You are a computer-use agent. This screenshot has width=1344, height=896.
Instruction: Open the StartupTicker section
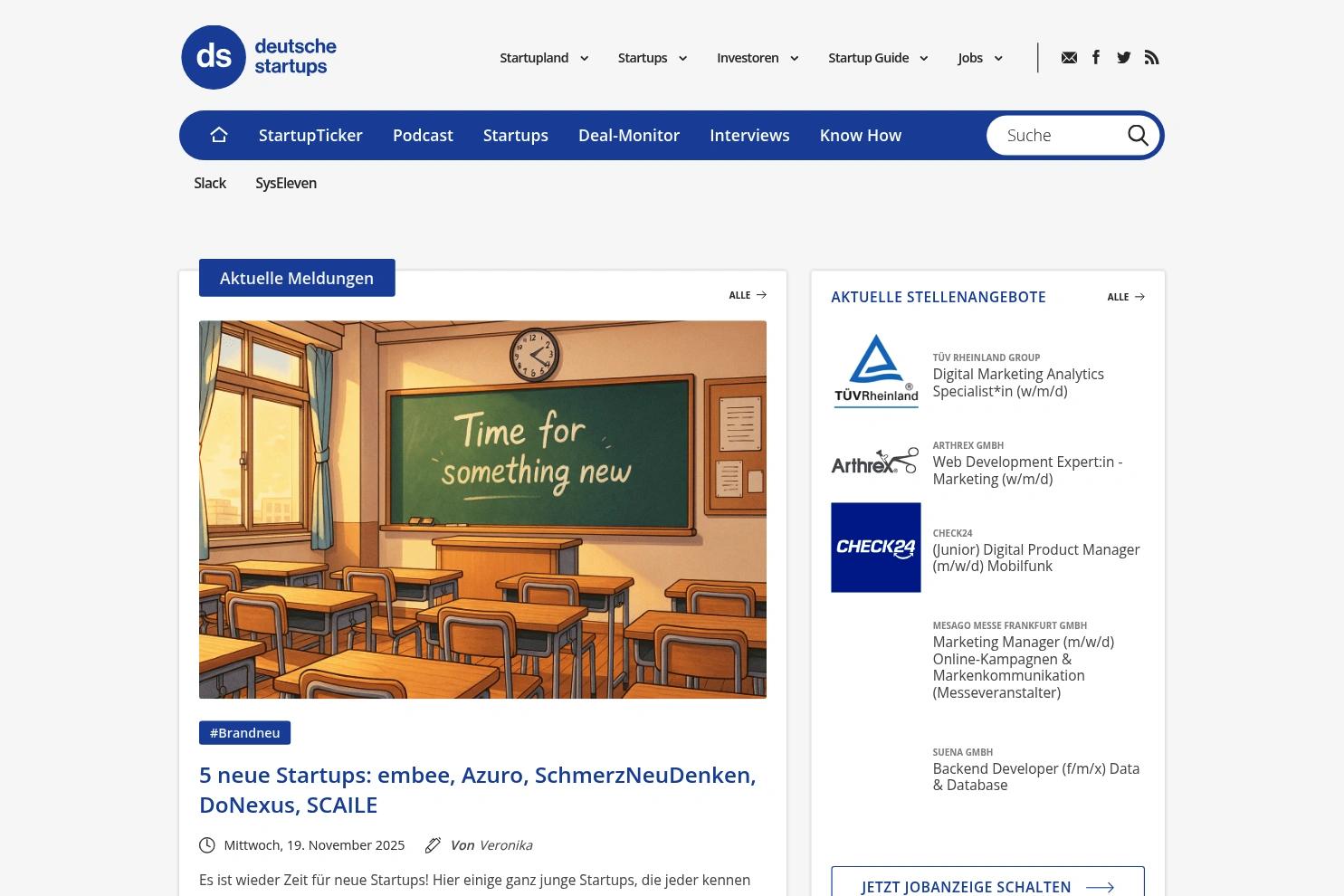(310, 135)
